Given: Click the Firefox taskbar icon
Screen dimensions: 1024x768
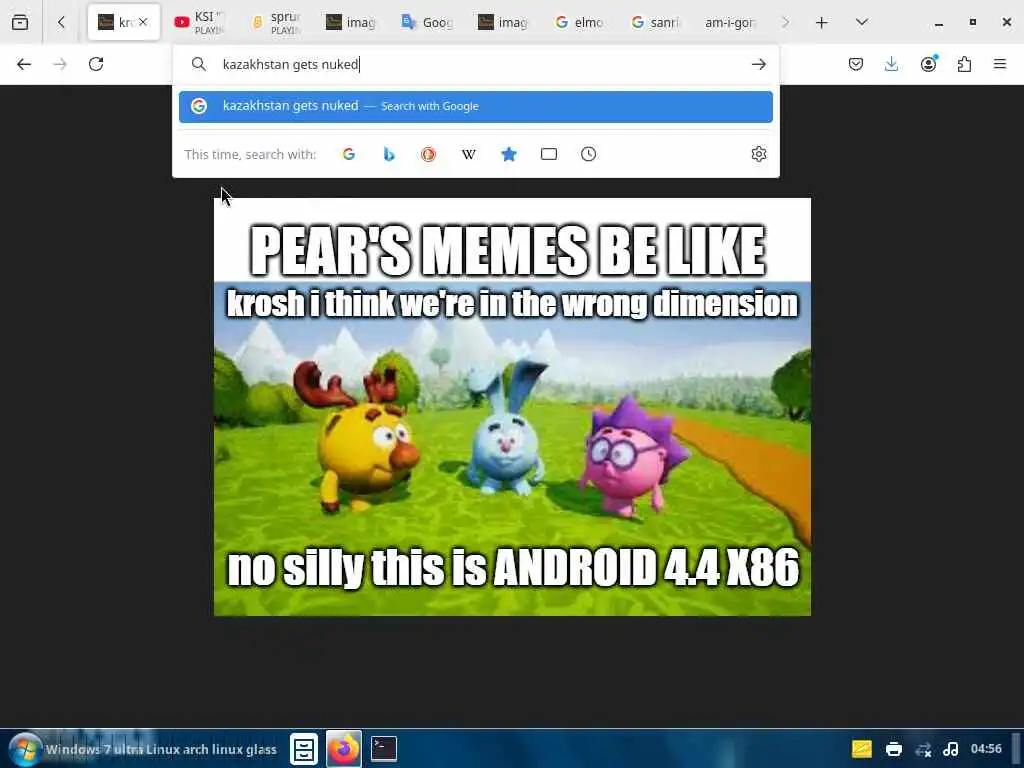Looking at the screenshot, I should [344, 749].
